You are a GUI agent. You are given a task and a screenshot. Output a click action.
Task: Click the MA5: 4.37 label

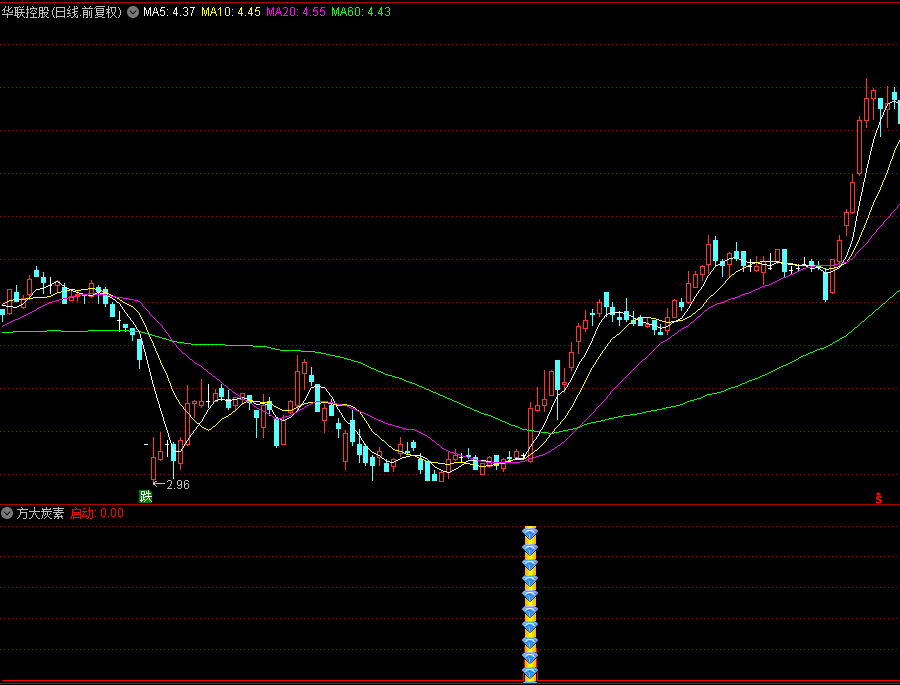pyautogui.click(x=169, y=12)
